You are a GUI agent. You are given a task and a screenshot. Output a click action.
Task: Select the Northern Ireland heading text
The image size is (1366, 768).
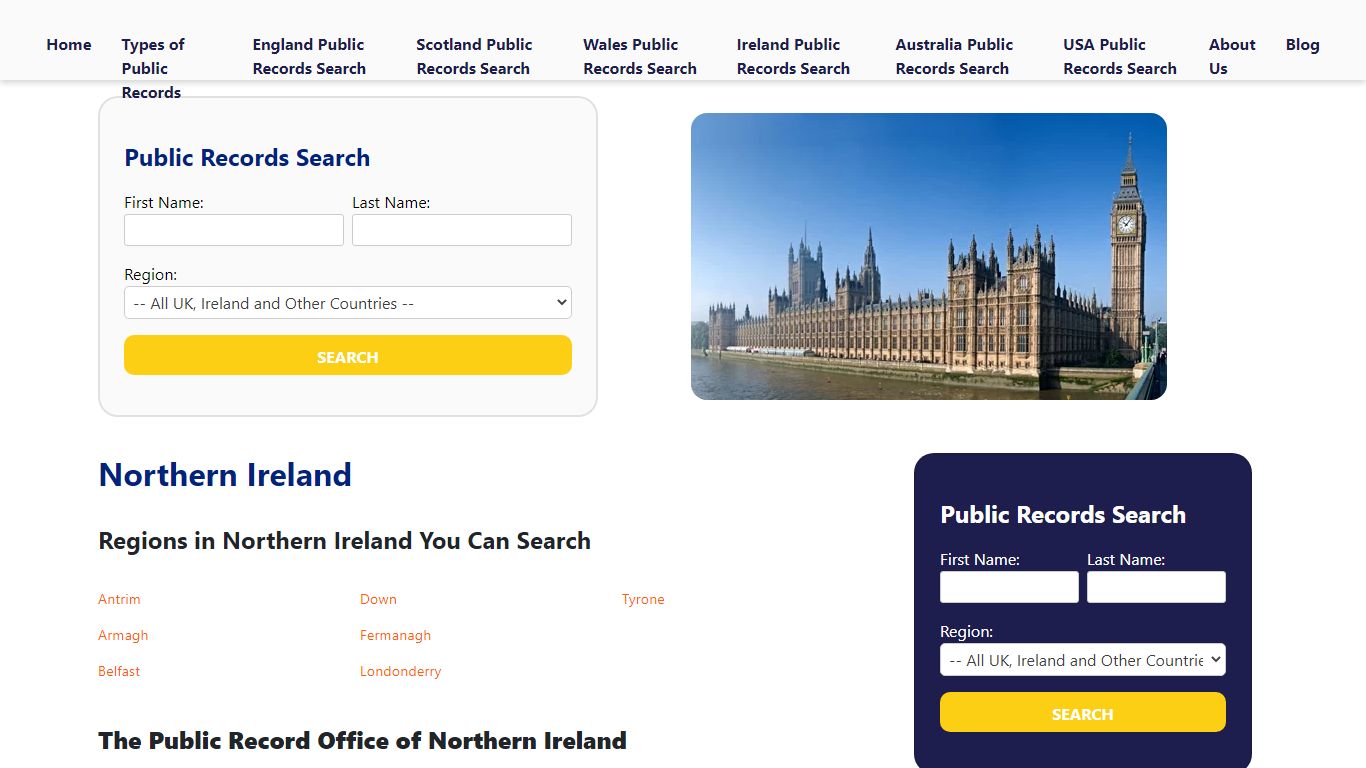[x=225, y=474]
